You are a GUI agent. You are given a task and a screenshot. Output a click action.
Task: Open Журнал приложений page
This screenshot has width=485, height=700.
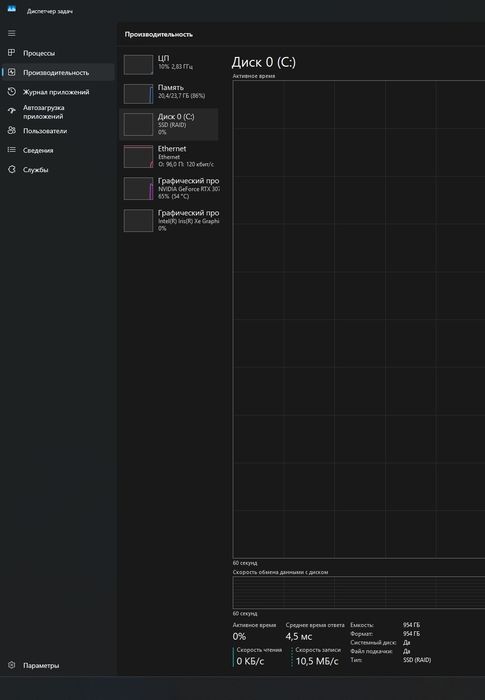(x=57, y=92)
